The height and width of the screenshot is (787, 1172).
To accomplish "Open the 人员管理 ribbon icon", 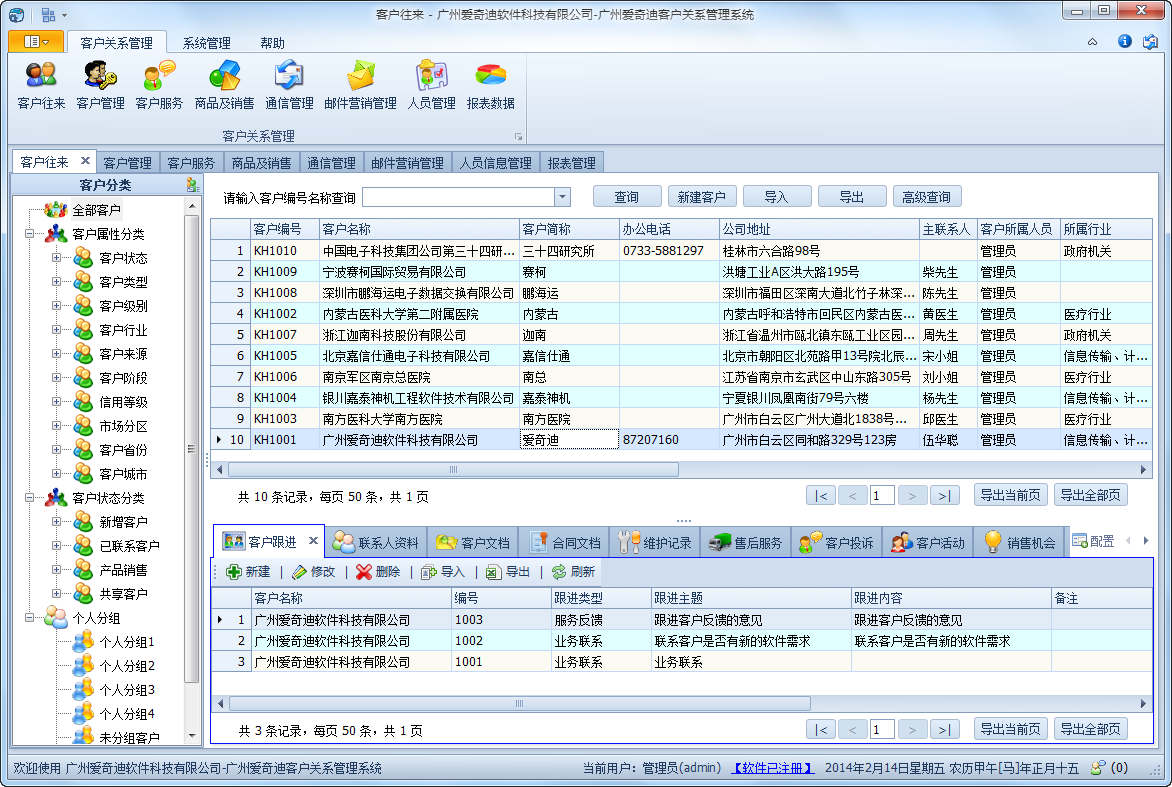I will pyautogui.click(x=430, y=83).
